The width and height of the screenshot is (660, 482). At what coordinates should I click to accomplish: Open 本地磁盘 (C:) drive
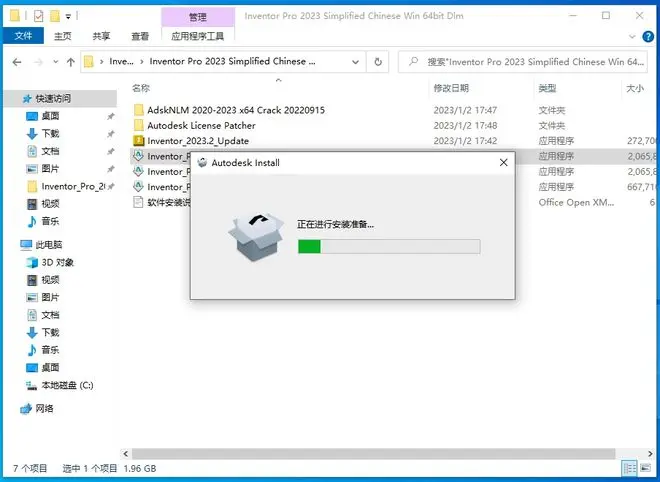67,385
